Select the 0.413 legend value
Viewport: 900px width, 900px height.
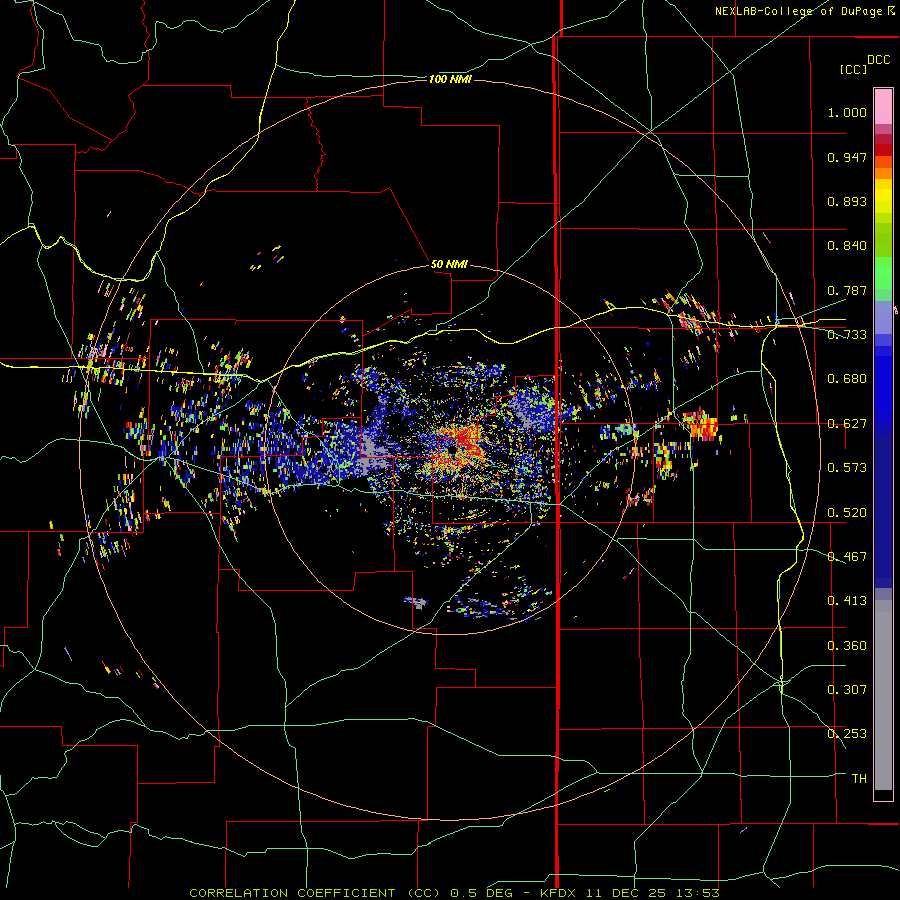pos(847,601)
